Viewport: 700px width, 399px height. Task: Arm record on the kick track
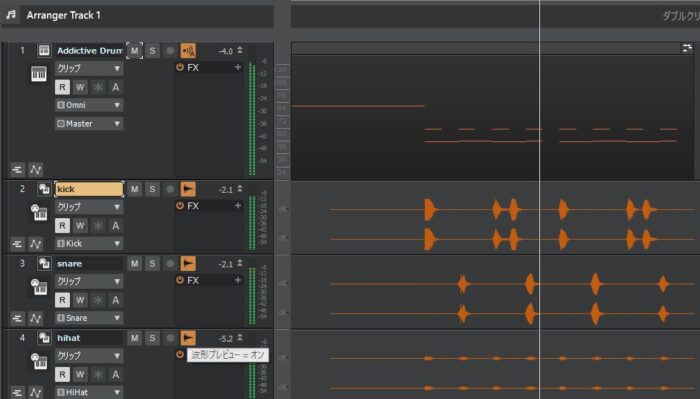pyautogui.click(x=170, y=189)
